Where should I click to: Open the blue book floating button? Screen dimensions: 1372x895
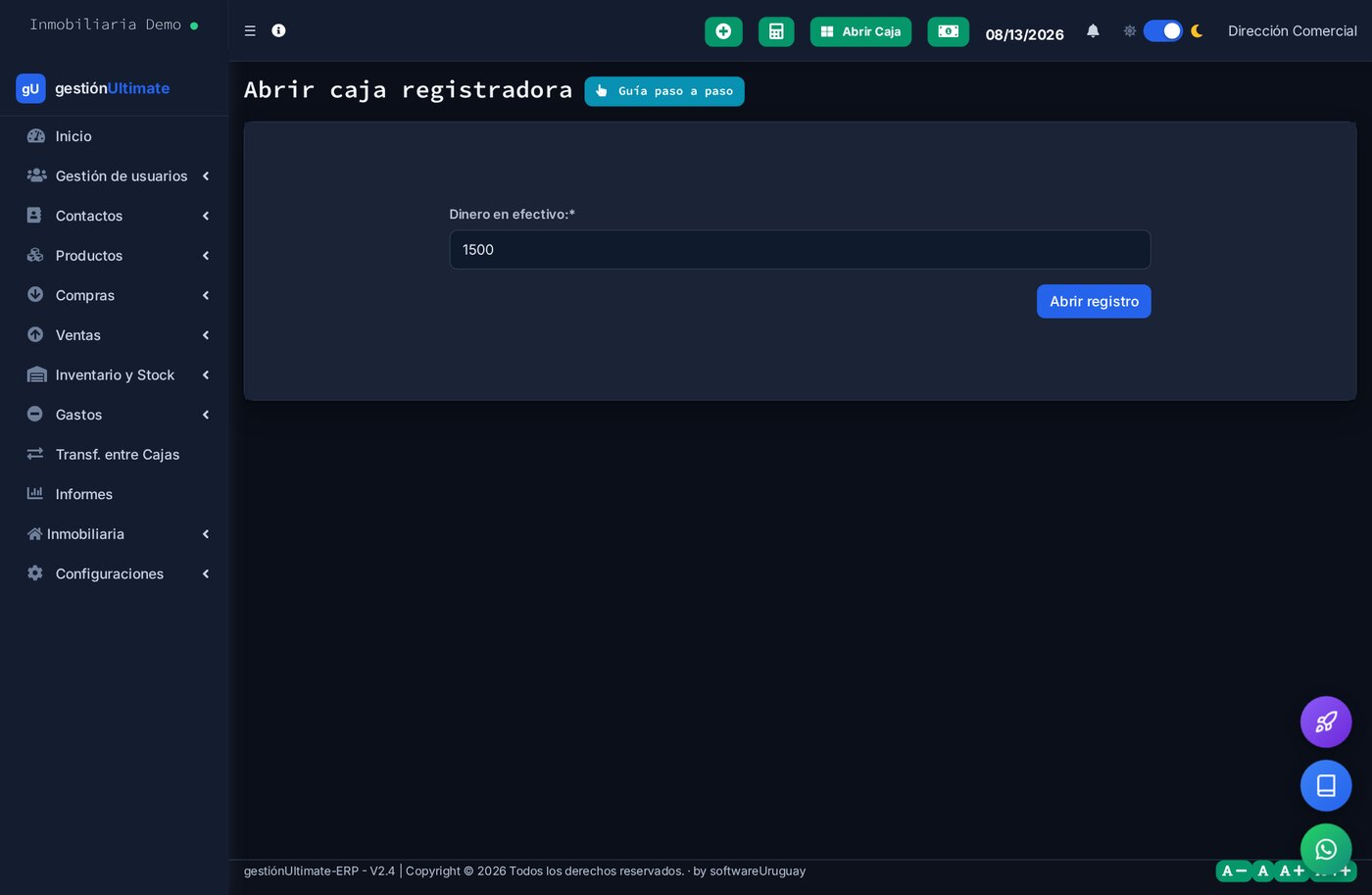pyautogui.click(x=1326, y=785)
